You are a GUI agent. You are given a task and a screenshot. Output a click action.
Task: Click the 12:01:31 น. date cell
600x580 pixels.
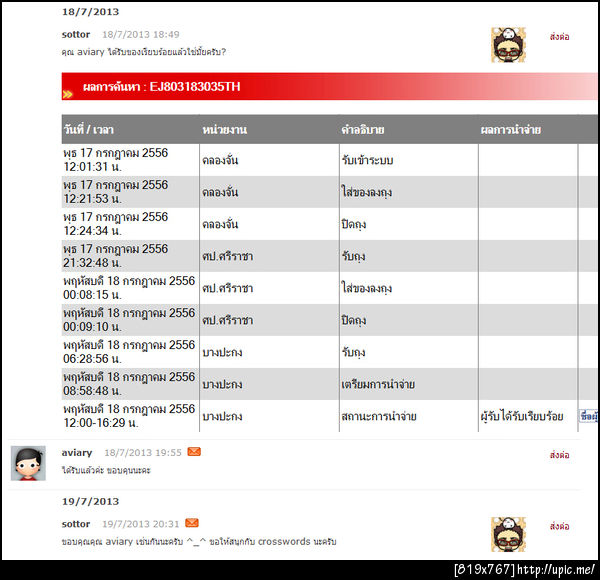(x=130, y=160)
